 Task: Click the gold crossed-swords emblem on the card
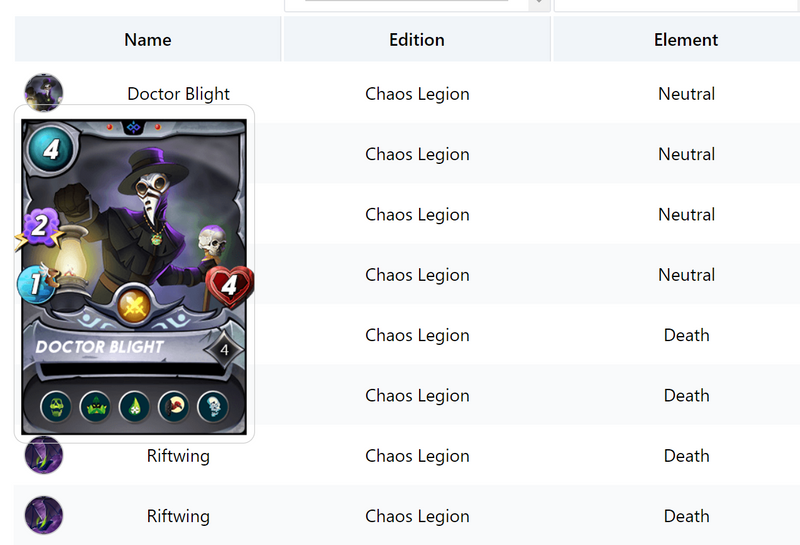tap(134, 304)
